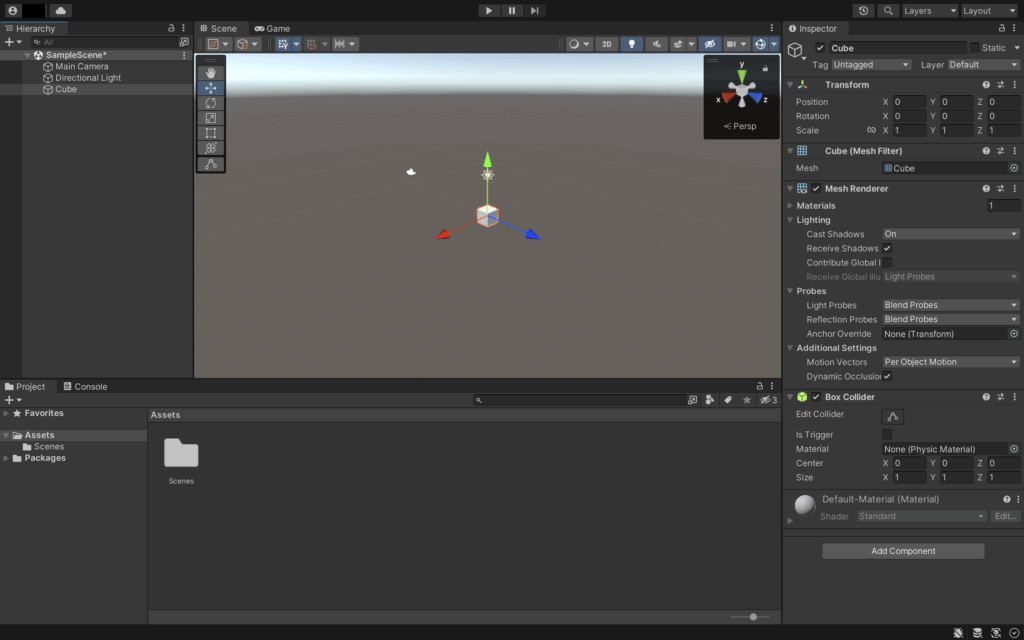Image resolution: width=1024 pixels, height=640 pixels.
Task: Select the Hand view tool
Action: pyautogui.click(x=211, y=73)
